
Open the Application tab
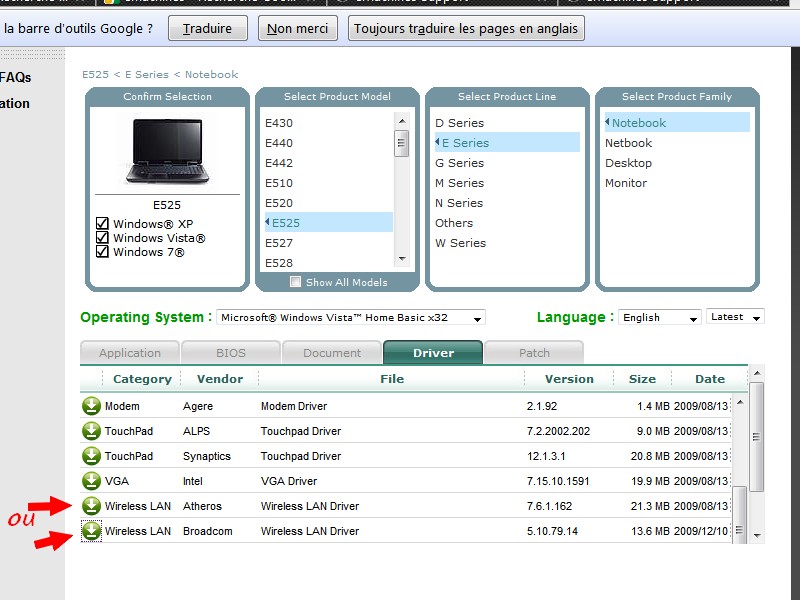click(x=130, y=353)
